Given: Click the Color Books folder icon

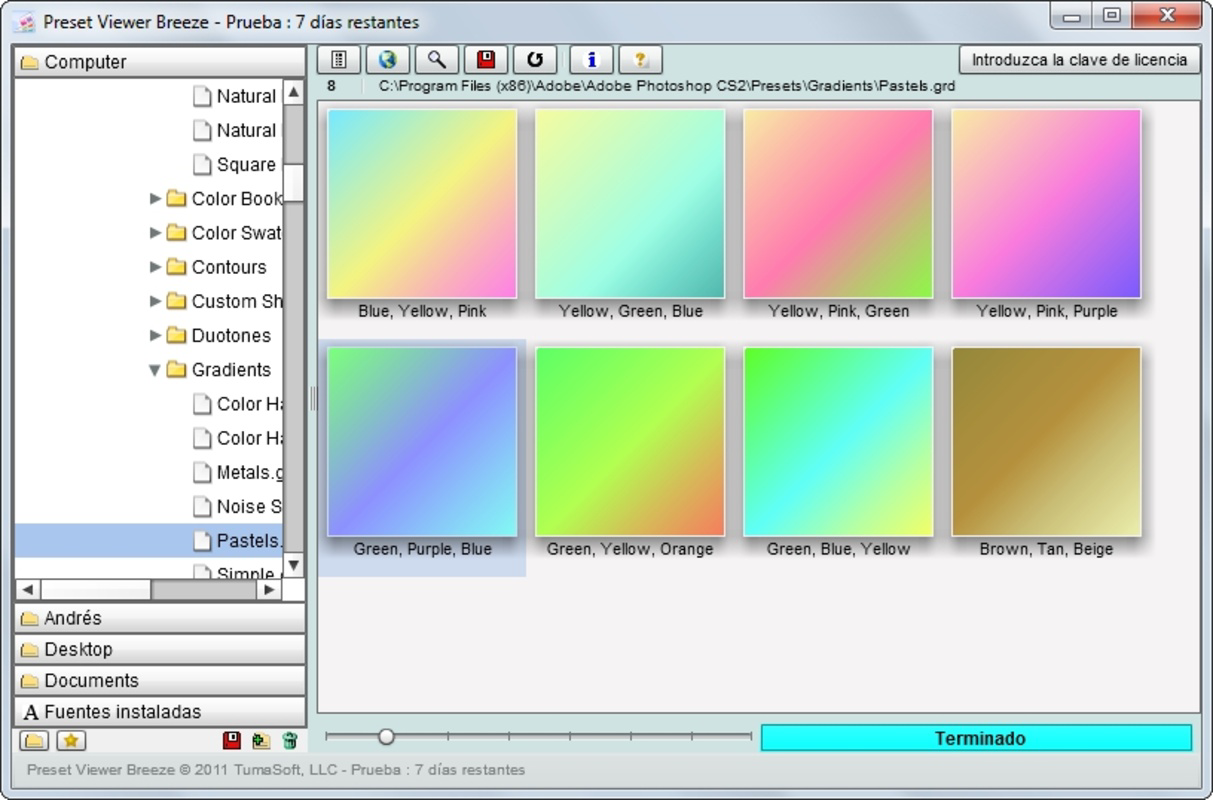Looking at the screenshot, I should [x=176, y=199].
